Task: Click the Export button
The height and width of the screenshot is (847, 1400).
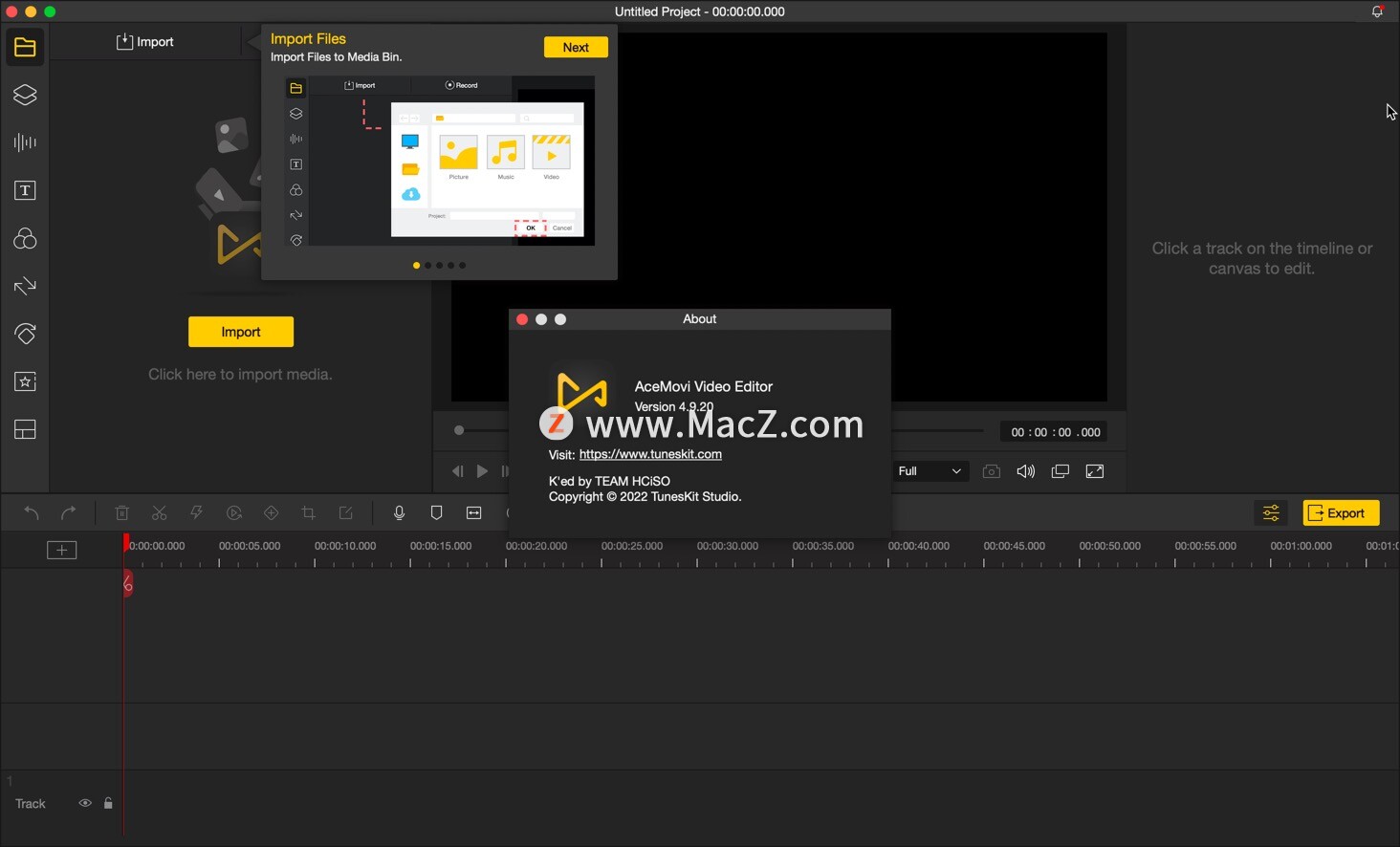Action: (1341, 513)
